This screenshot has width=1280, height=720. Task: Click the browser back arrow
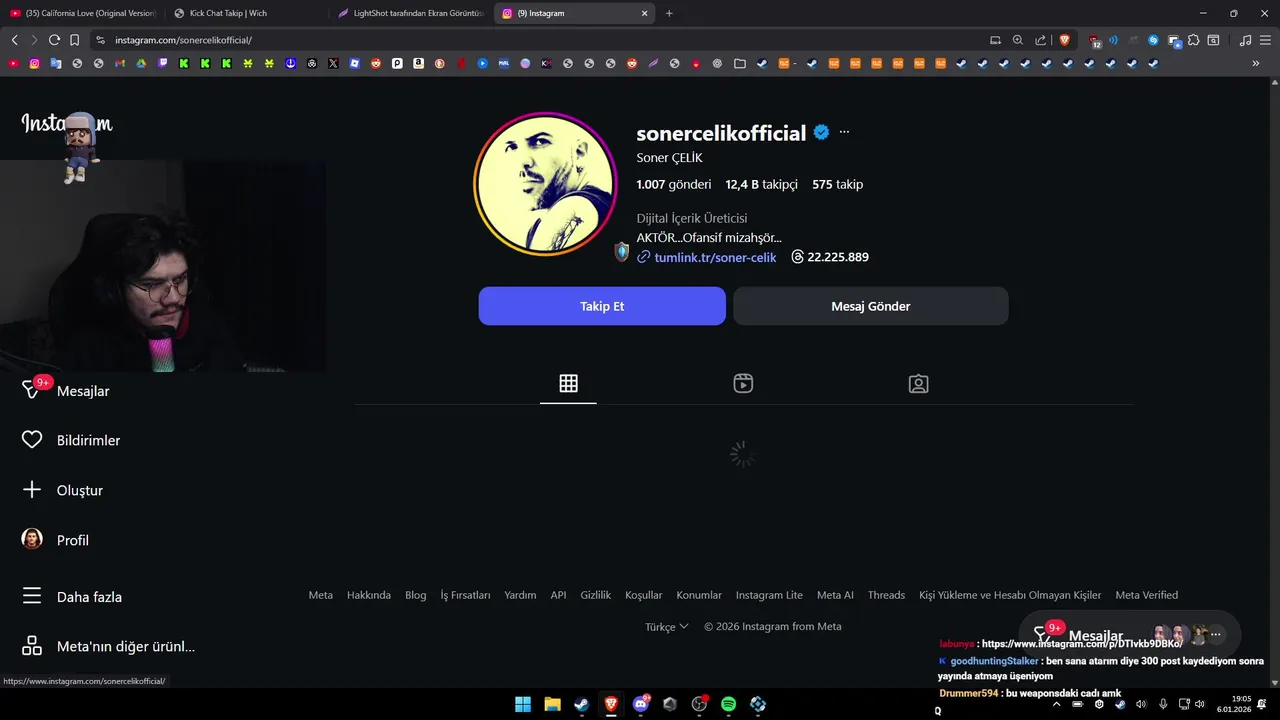pos(14,40)
